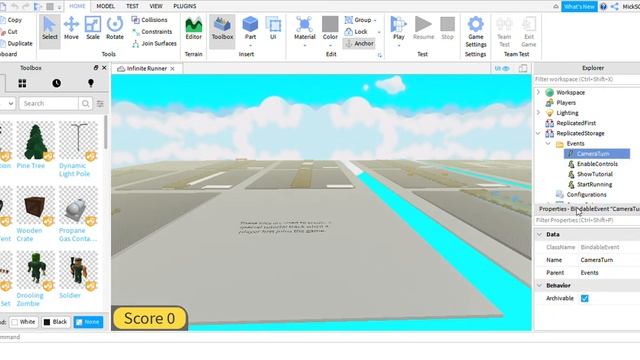This screenshot has height=360, width=640.
Task: Open the Terrain Editor
Action: pyautogui.click(x=193, y=29)
